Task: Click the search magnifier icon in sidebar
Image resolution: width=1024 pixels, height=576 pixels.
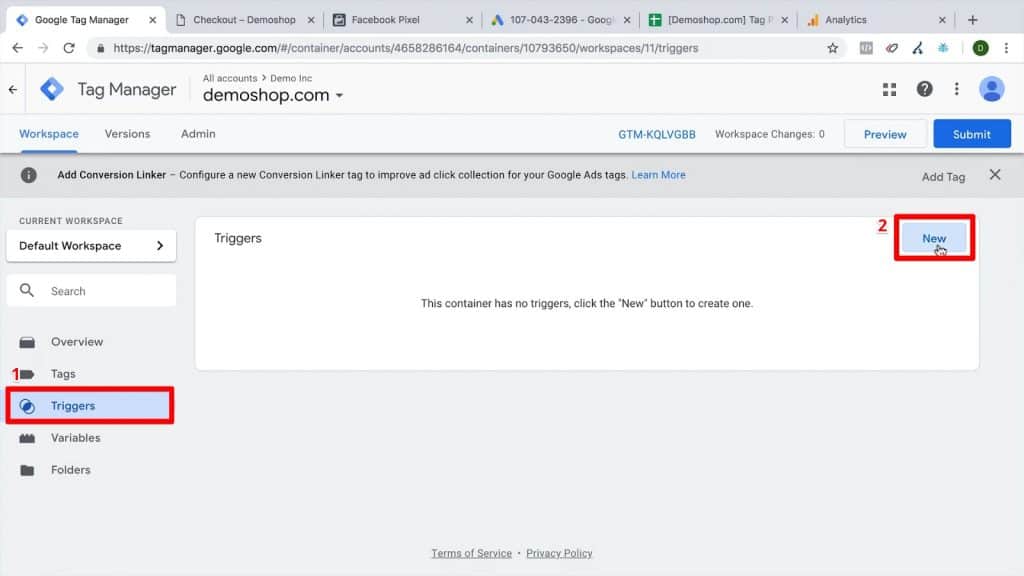Action: coord(27,290)
